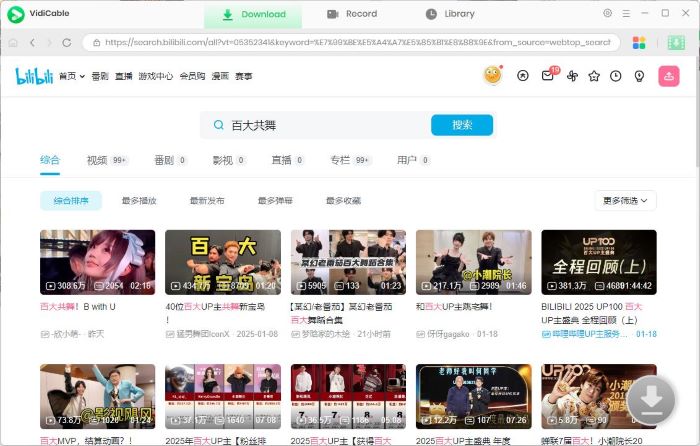The width and height of the screenshot is (700, 446).
Task: Select the 专栏 results tab
Action: 350,160
